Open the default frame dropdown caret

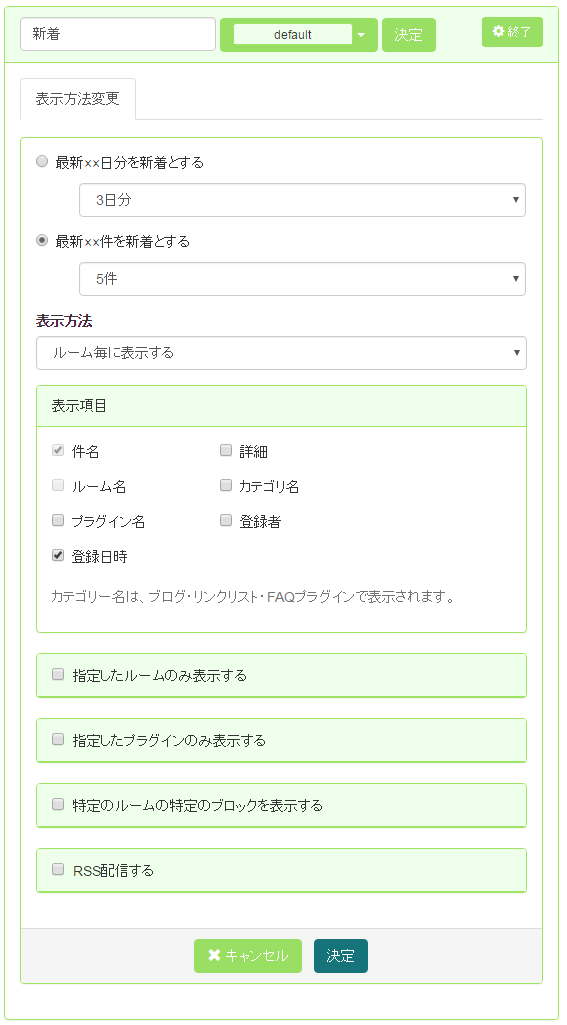(362, 35)
